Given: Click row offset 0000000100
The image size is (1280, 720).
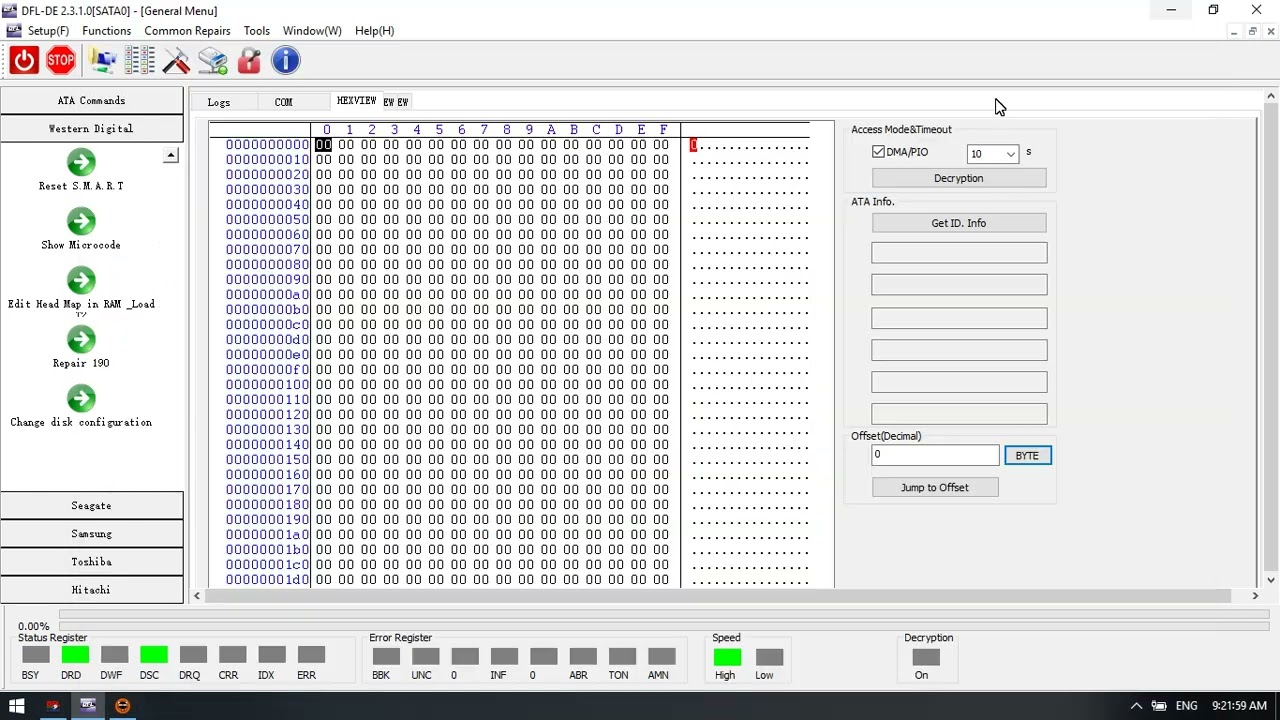Looking at the screenshot, I should click(267, 385).
